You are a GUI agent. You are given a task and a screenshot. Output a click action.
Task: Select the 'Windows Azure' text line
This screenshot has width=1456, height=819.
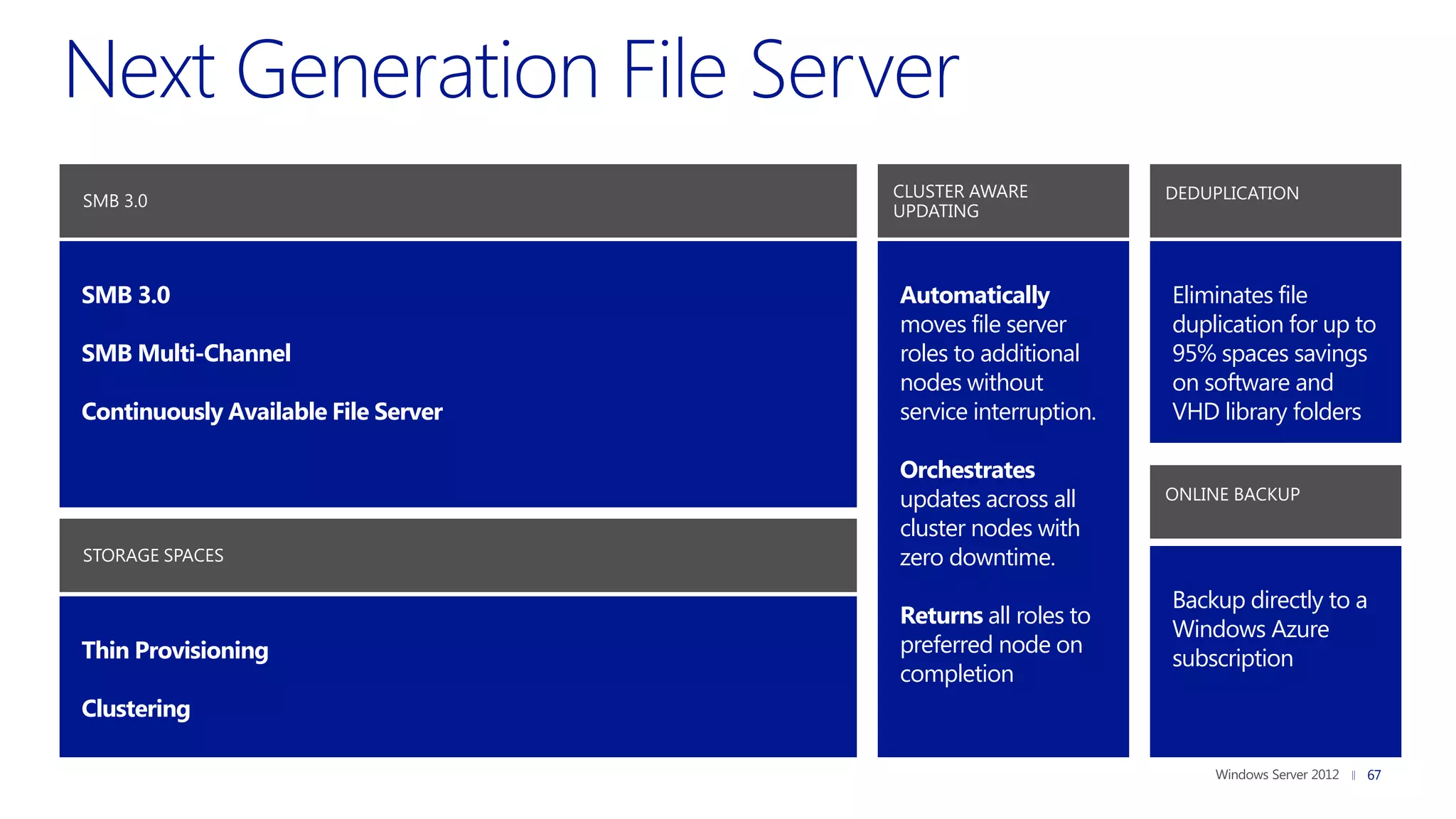1251,630
